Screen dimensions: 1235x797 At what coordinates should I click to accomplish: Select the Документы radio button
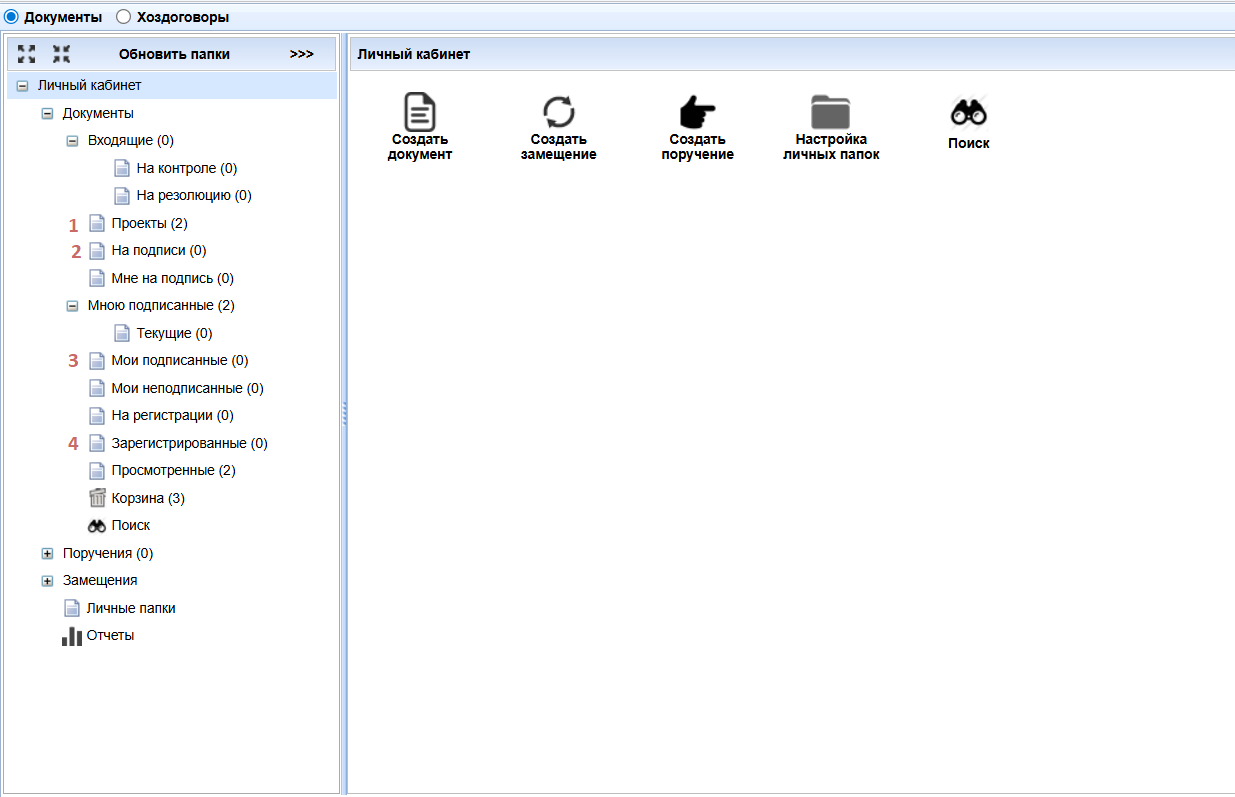click(11, 17)
